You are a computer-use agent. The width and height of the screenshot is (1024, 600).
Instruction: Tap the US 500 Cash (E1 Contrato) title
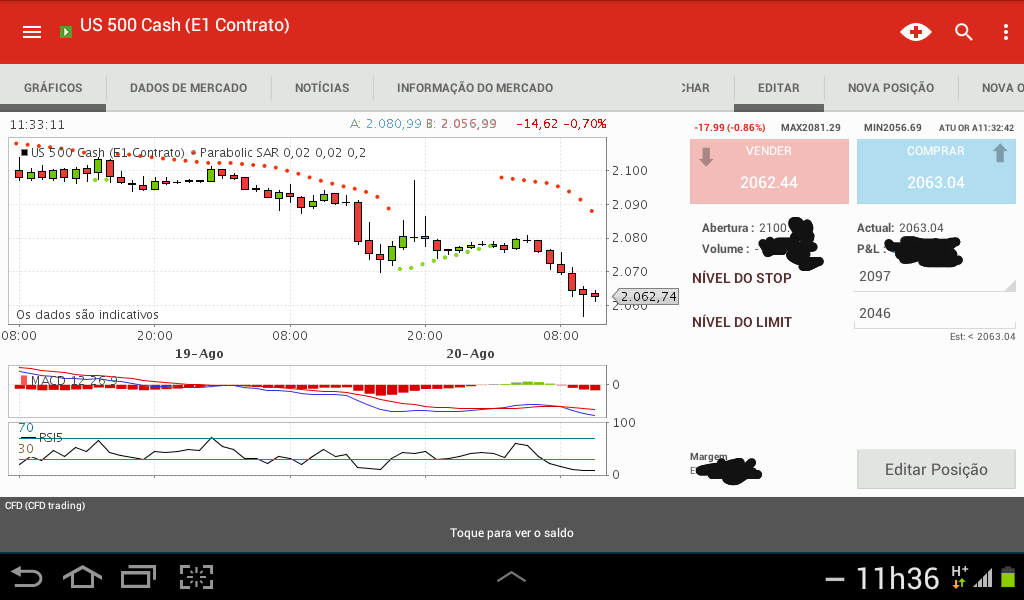185,25
